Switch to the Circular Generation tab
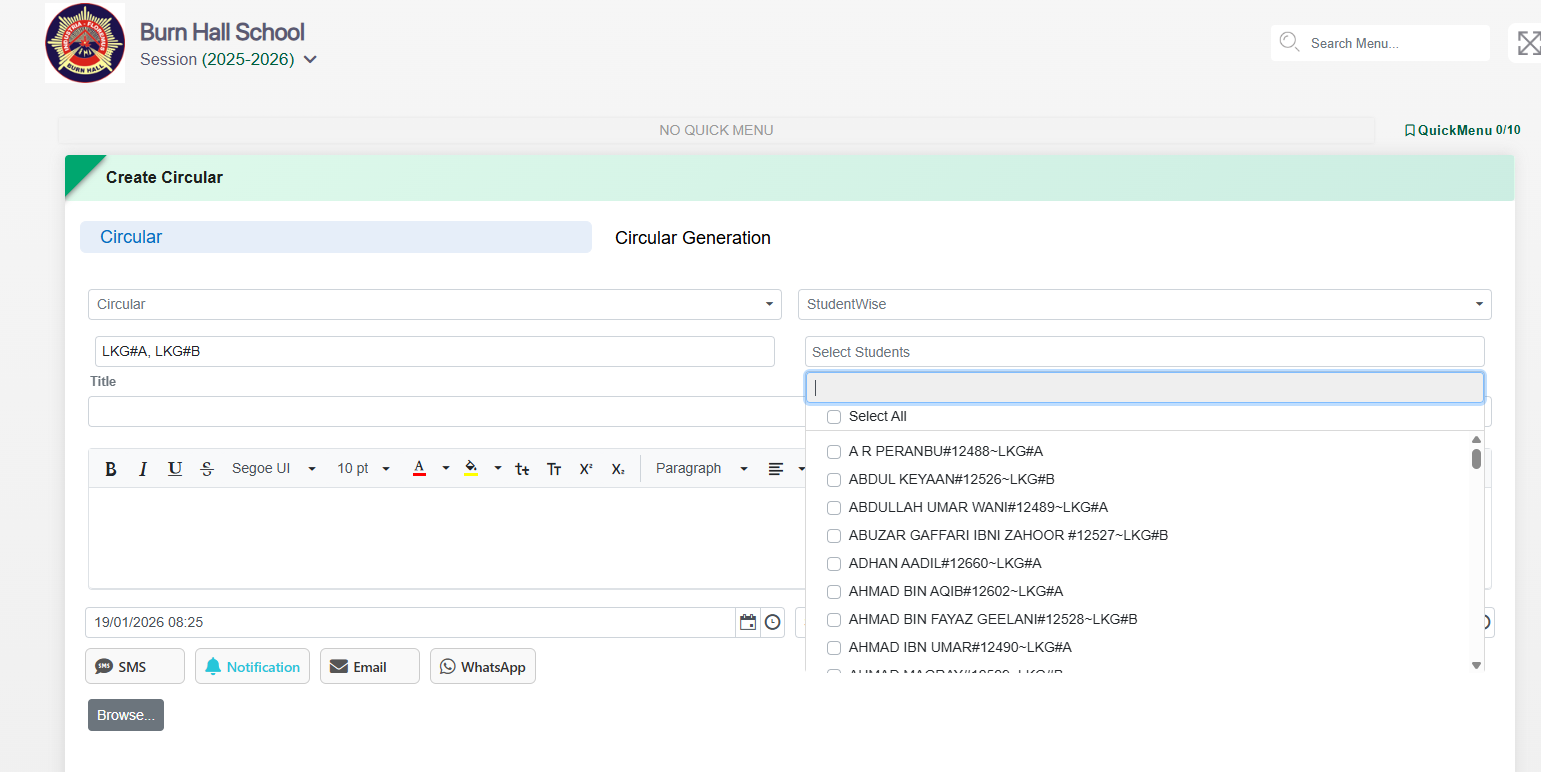This screenshot has height=772, width=1541. click(x=692, y=238)
